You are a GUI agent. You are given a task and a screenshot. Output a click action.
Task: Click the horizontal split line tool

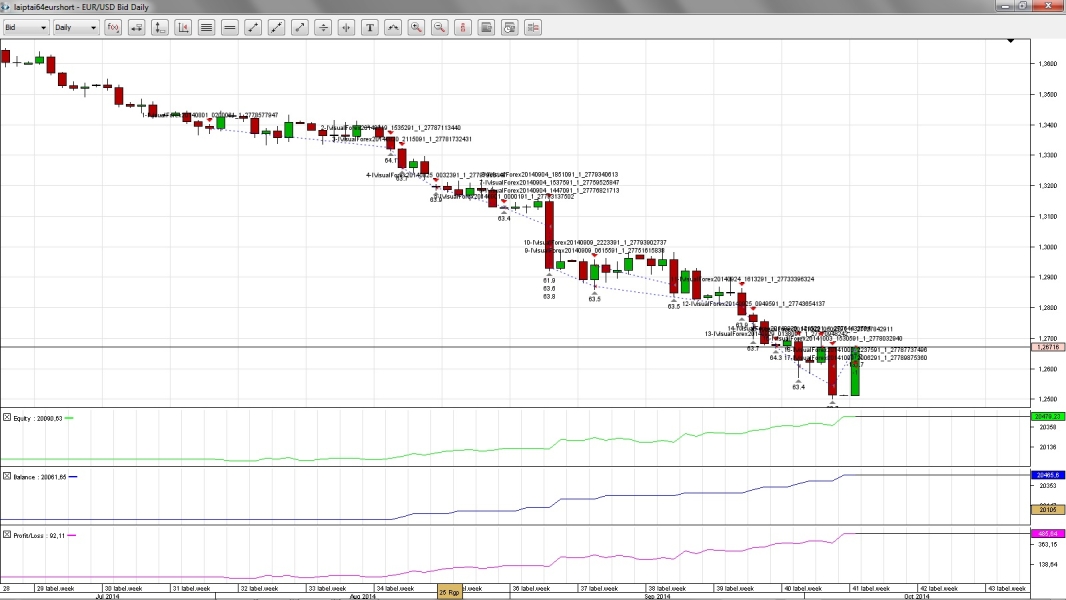323,27
